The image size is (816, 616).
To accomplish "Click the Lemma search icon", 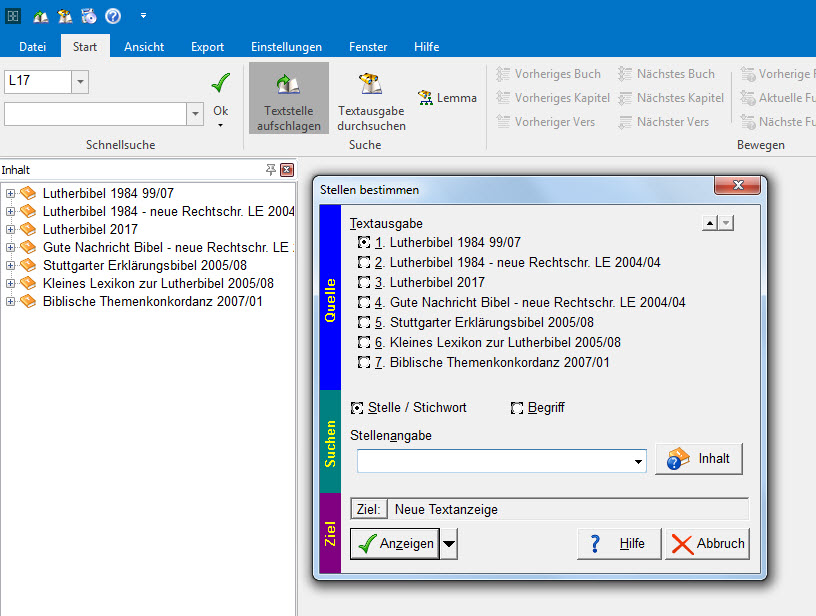I will pos(447,98).
